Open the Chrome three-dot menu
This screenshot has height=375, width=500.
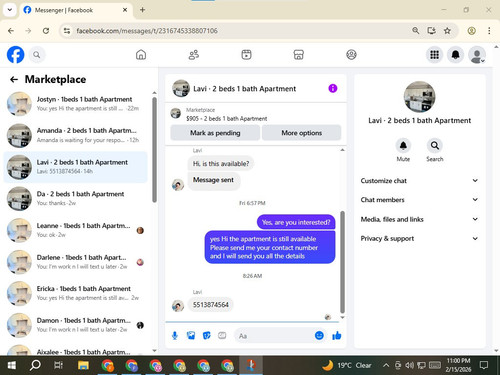point(489,31)
